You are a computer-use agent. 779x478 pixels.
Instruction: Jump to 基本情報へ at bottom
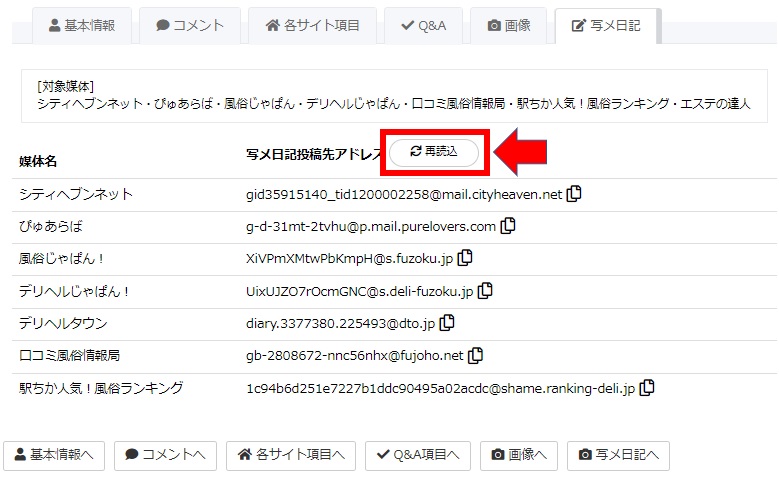point(54,455)
